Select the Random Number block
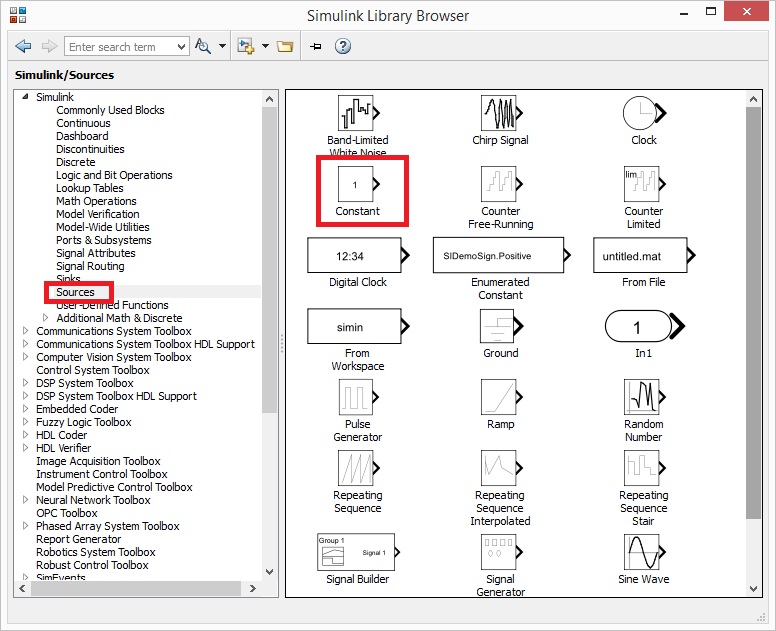 [644, 397]
